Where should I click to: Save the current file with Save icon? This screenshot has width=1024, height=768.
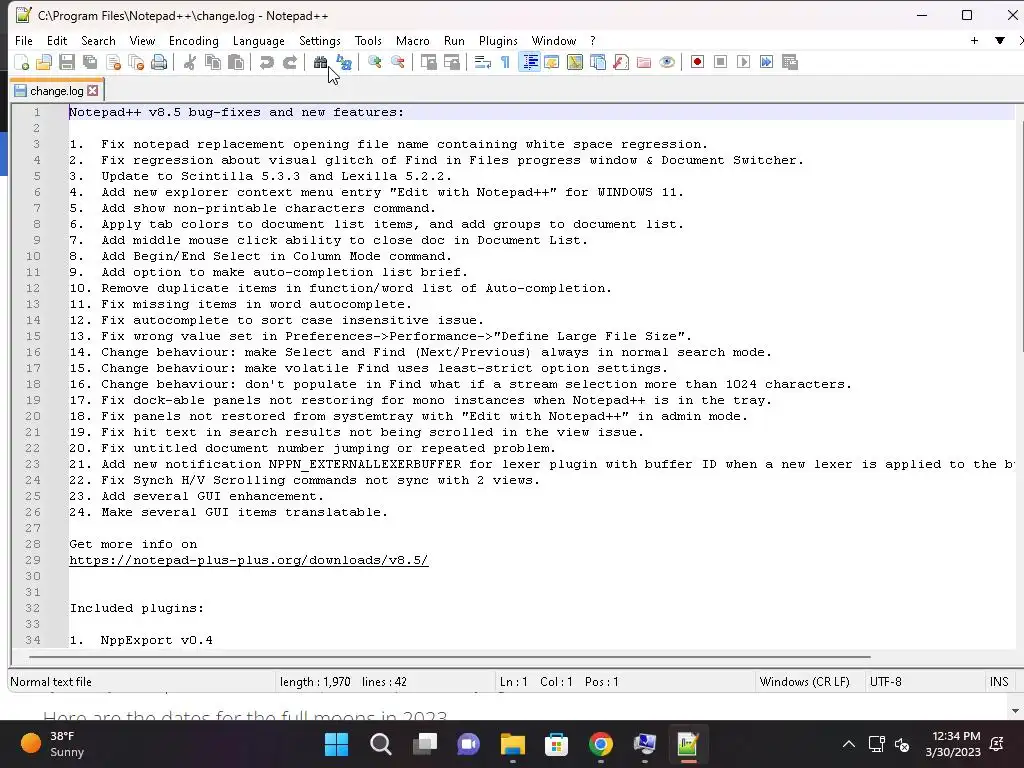(x=67, y=63)
